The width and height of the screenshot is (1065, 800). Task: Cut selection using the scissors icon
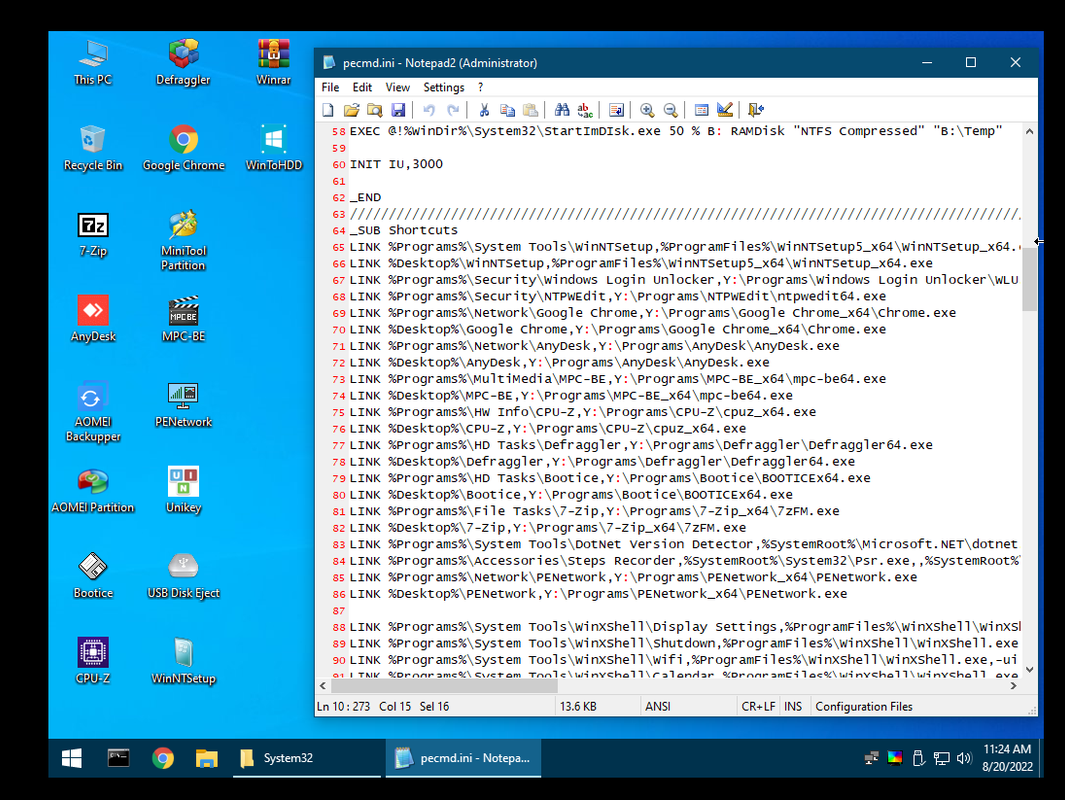[484, 110]
